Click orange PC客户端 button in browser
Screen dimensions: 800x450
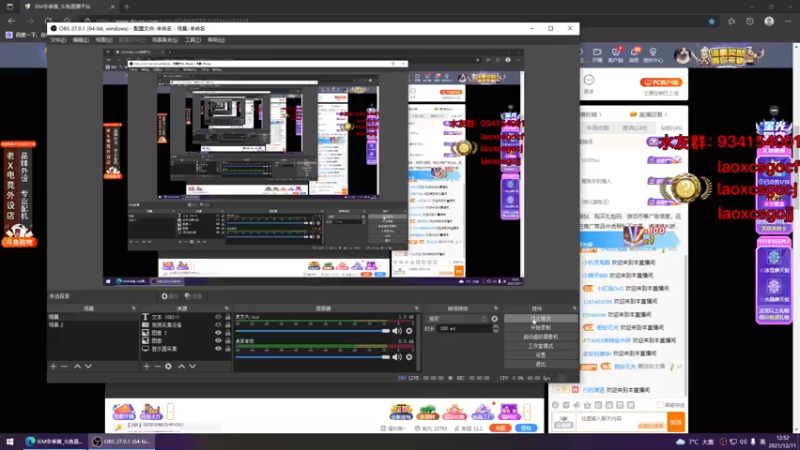[661, 82]
